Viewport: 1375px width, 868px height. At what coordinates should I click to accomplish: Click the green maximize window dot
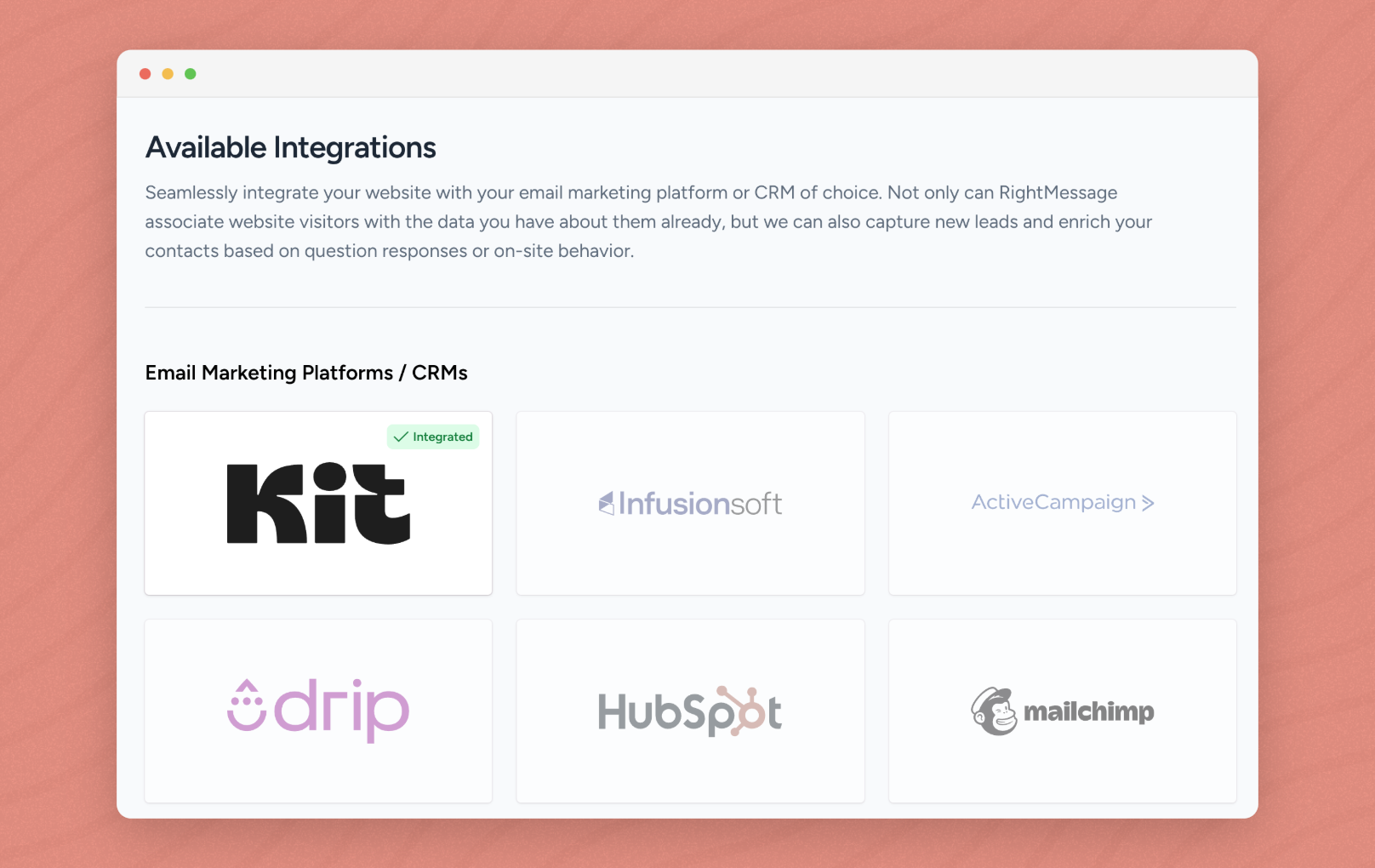point(191,74)
